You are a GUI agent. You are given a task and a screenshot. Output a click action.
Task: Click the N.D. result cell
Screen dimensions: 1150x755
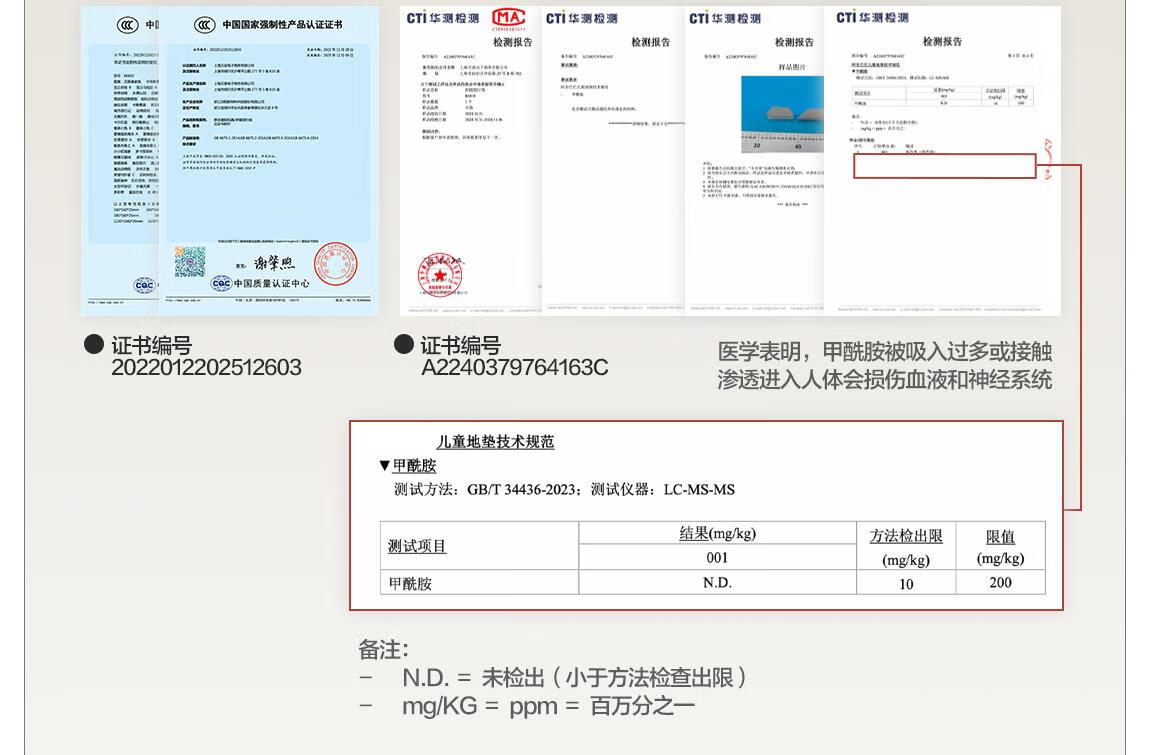pyautogui.click(x=717, y=583)
